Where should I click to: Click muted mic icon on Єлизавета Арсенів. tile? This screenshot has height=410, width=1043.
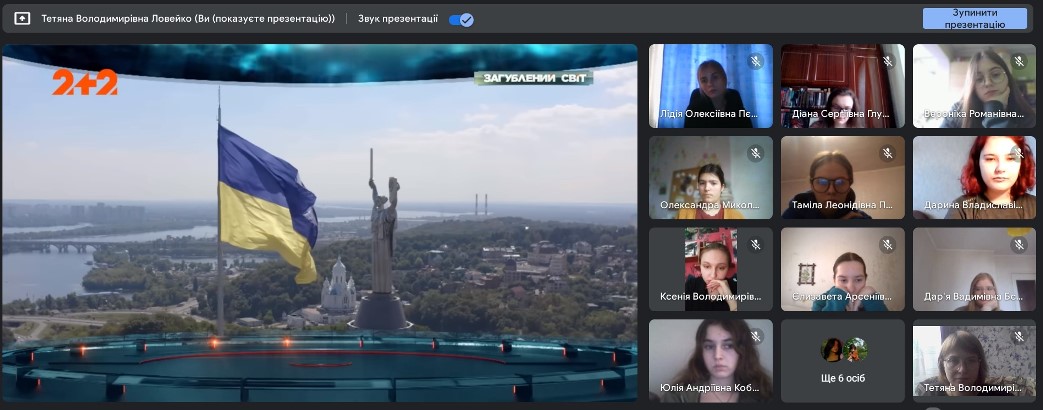coord(888,245)
